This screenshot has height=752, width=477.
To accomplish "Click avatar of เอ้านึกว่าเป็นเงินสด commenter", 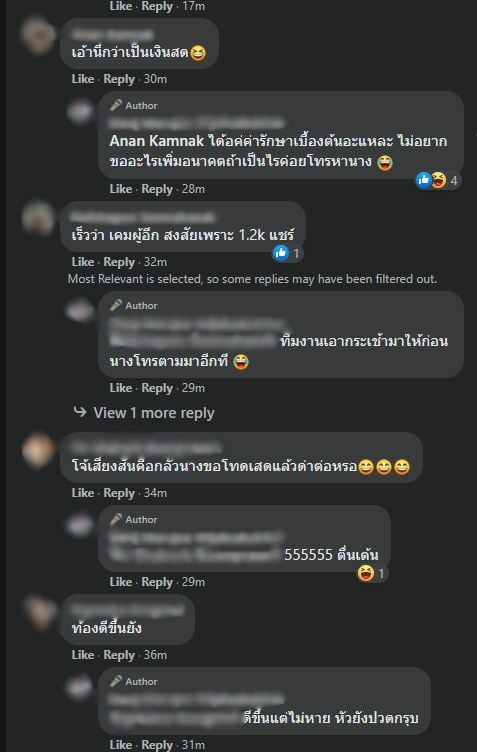I will [x=38, y=35].
